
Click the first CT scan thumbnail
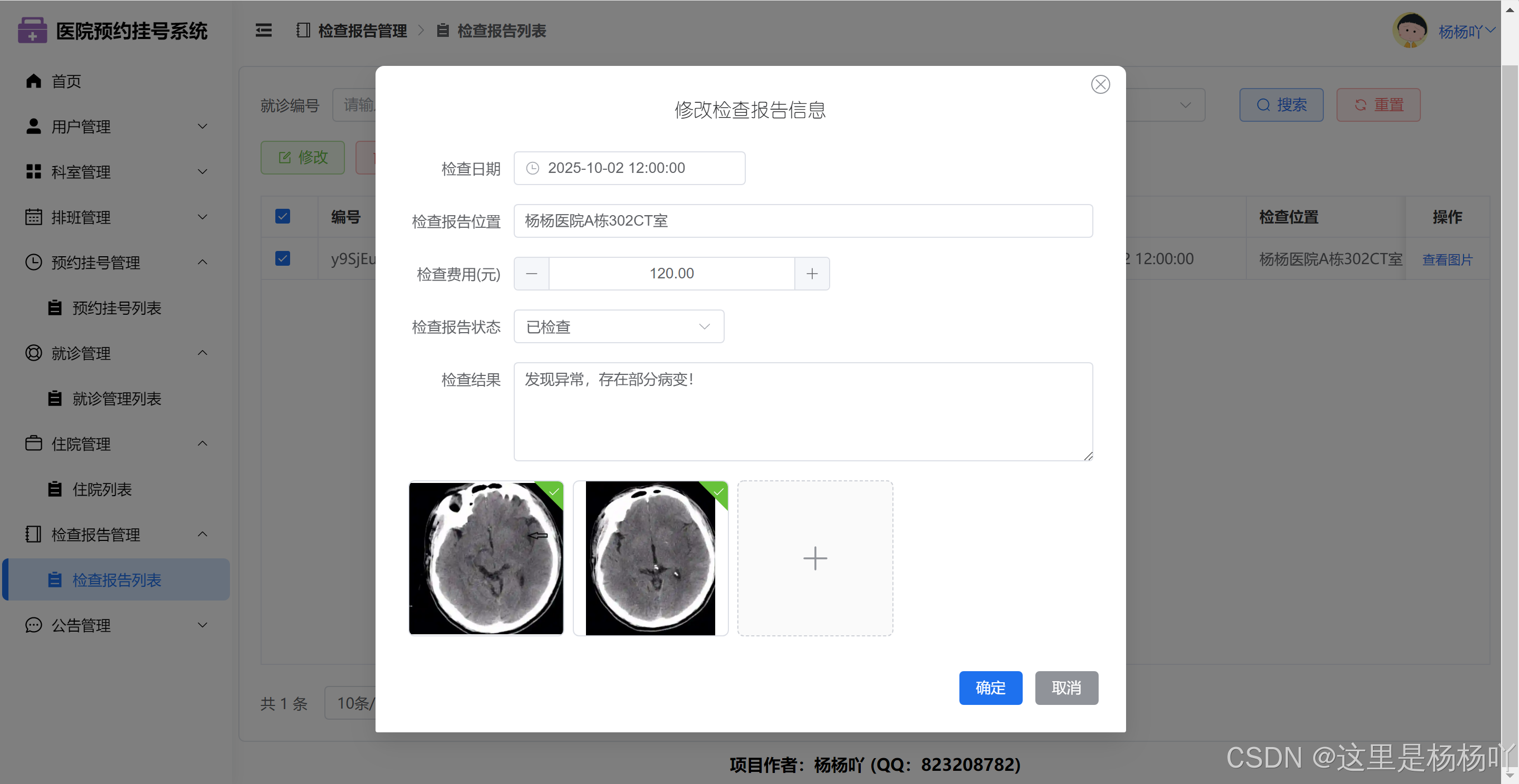[486, 558]
